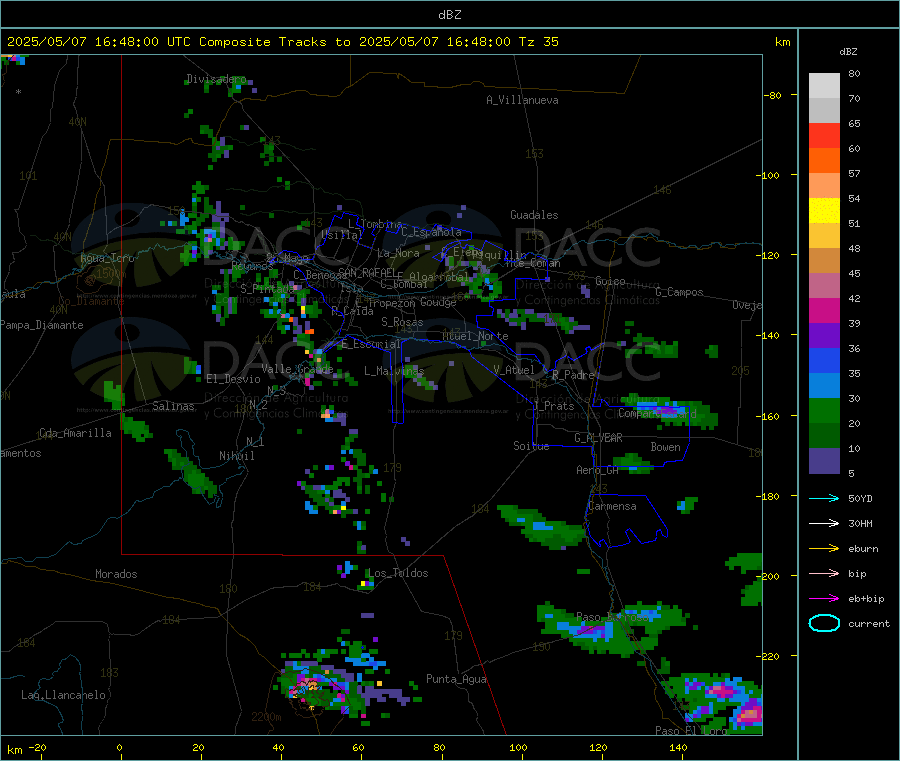The image size is (900, 761).
Task: Click the Carmensa map label
Action: (612, 506)
